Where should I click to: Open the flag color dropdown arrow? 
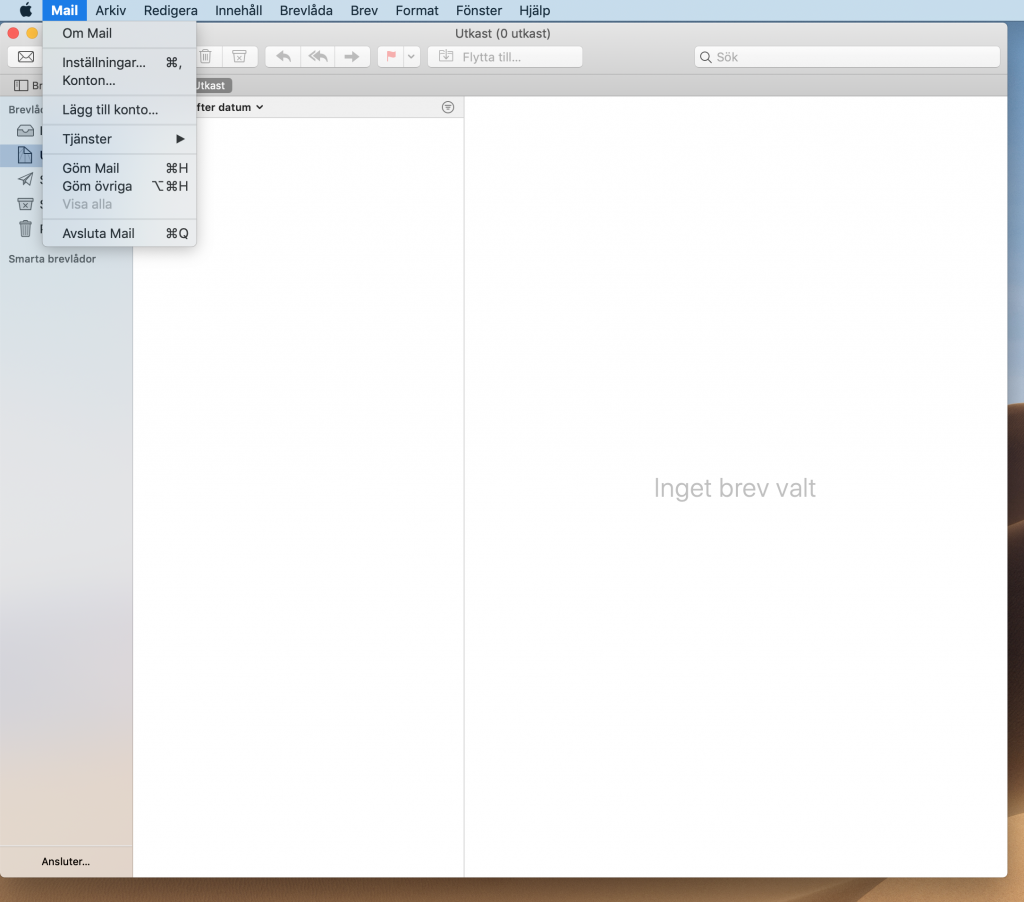(x=411, y=57)
